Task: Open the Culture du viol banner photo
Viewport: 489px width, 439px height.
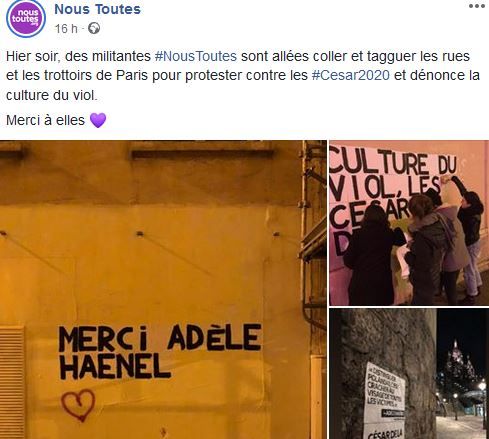Action: pyautogui.click(x=409, y=223)
